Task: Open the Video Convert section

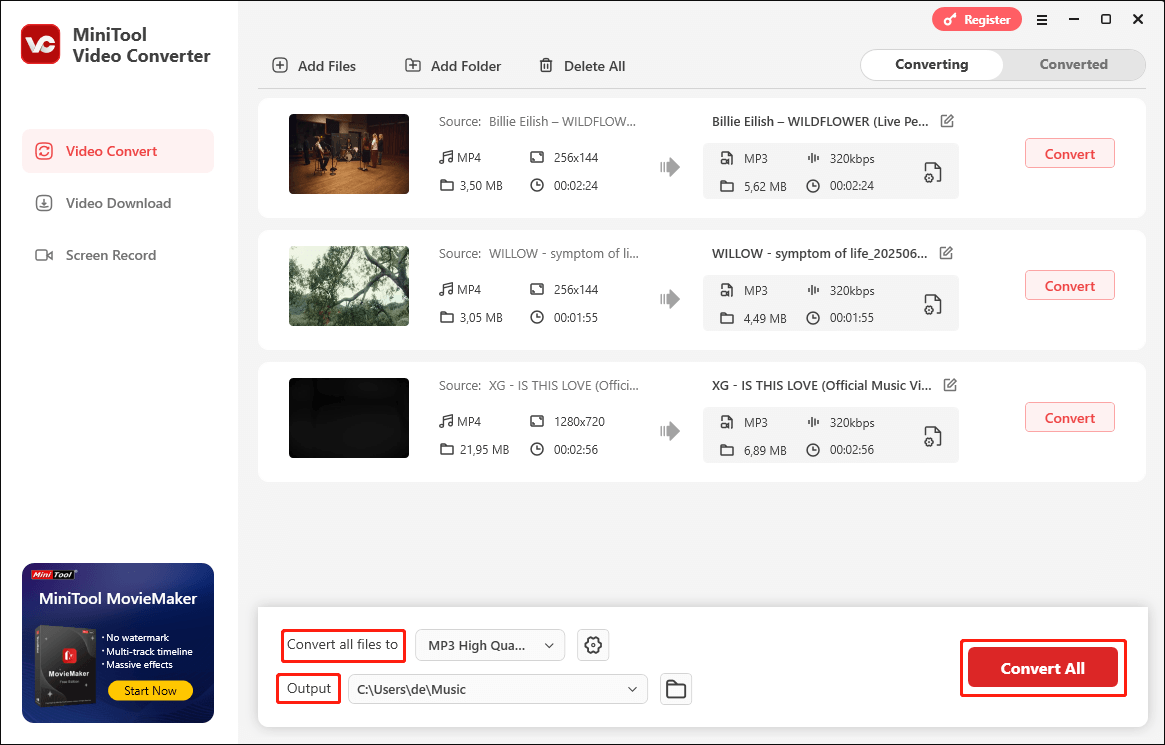Action: pos(118,151)
